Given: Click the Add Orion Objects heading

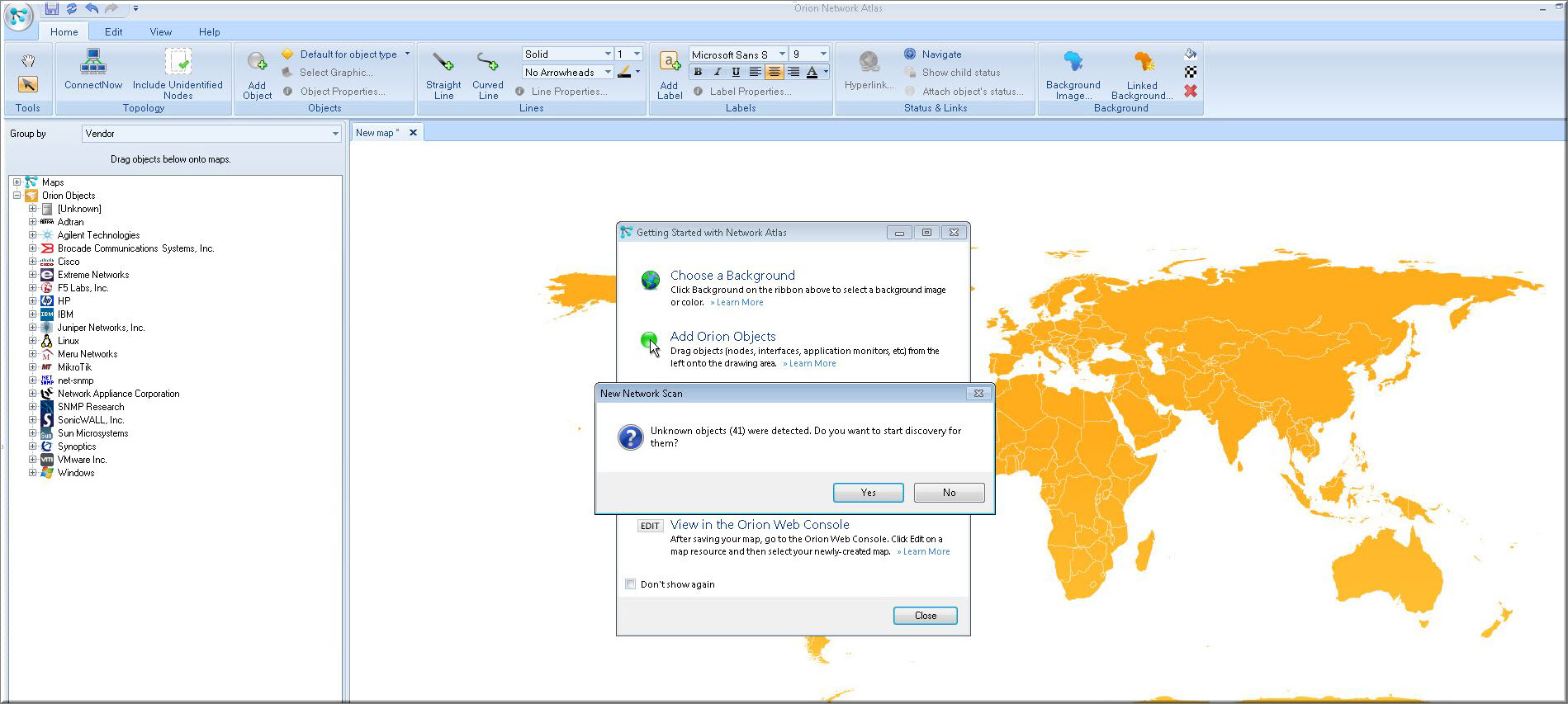Looking at the screenshot, I should 722,337.
